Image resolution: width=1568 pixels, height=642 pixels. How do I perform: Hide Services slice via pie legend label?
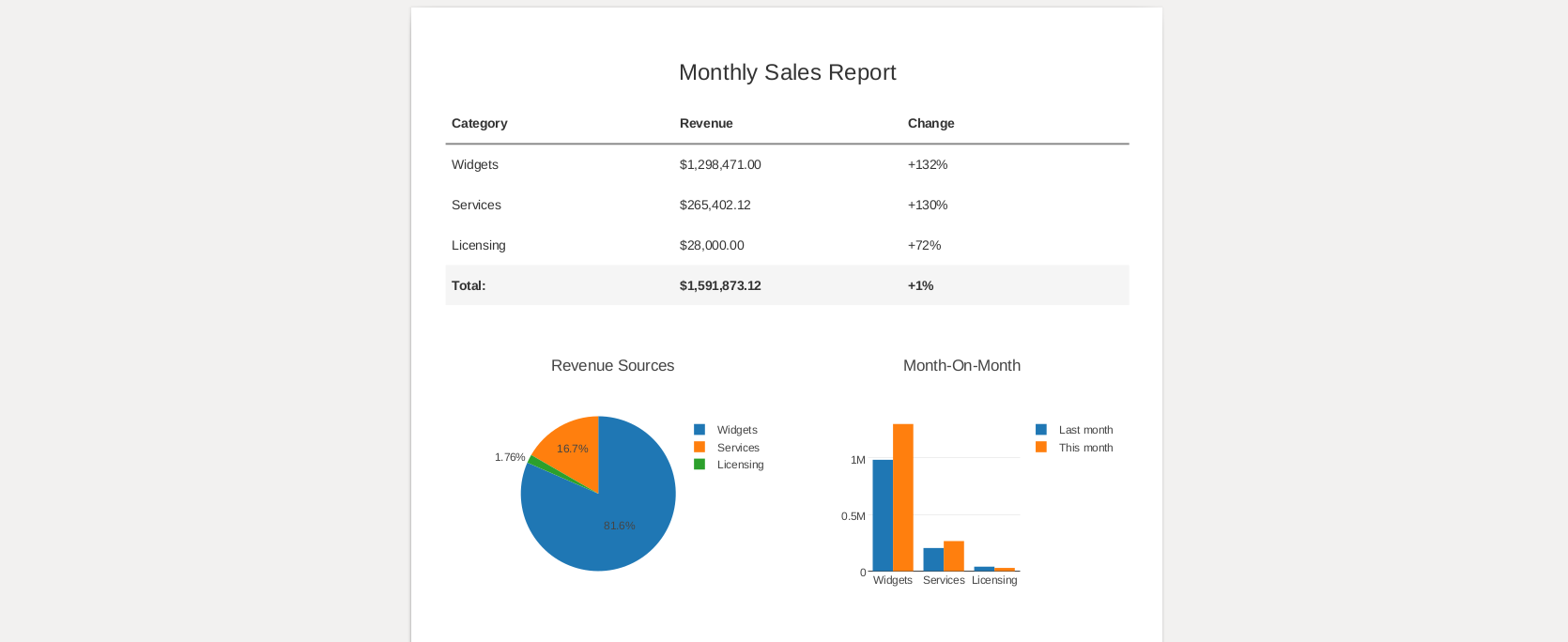click(x=738, y=448)
